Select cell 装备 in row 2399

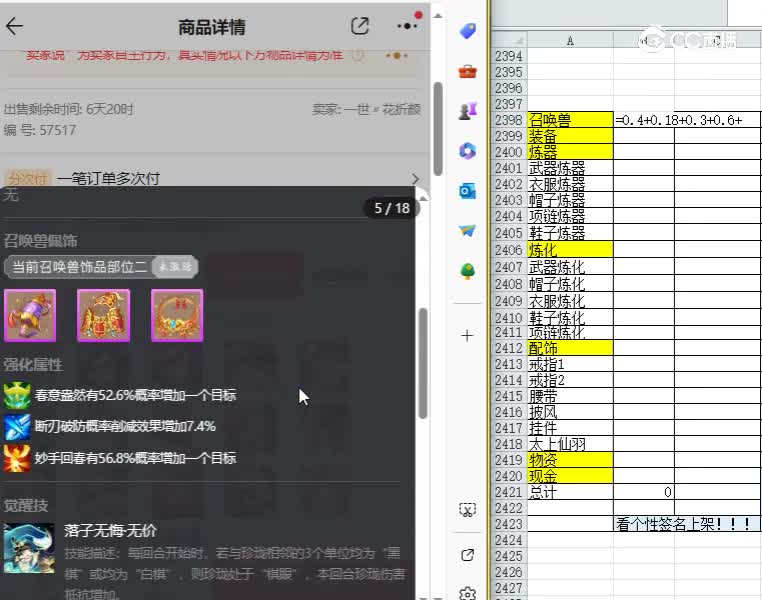click(570, 136)
